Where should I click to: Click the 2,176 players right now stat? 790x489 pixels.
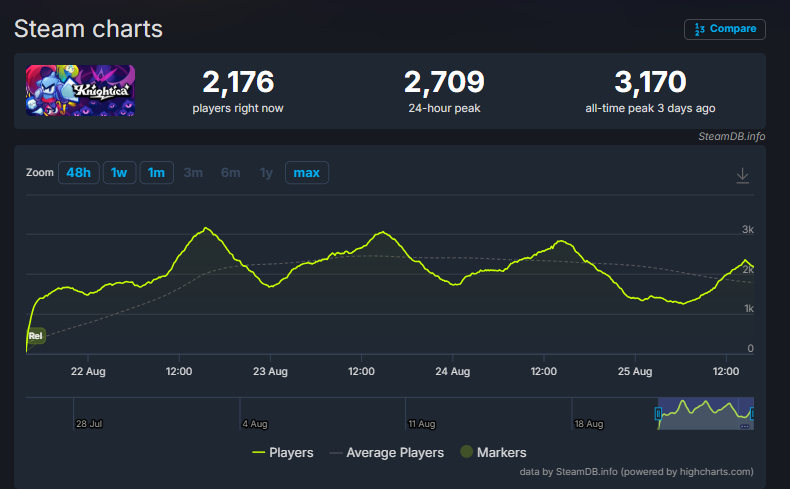click(x=238, y=91)
